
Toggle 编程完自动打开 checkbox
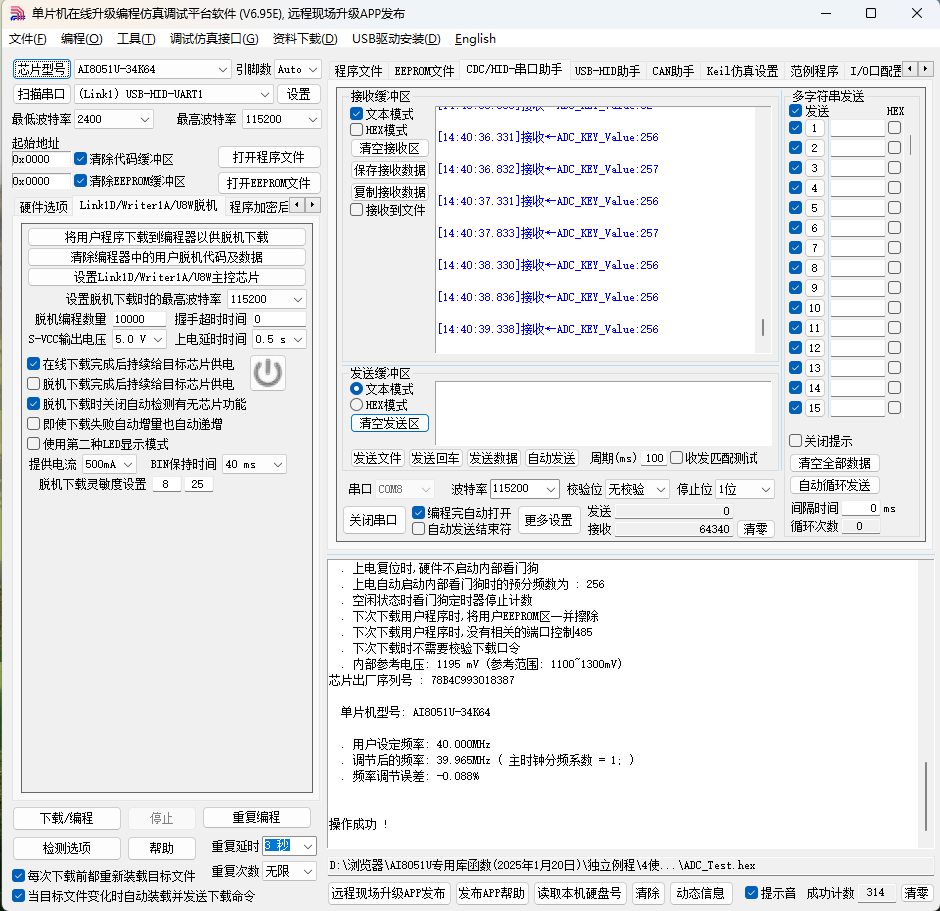pos(418,512)
